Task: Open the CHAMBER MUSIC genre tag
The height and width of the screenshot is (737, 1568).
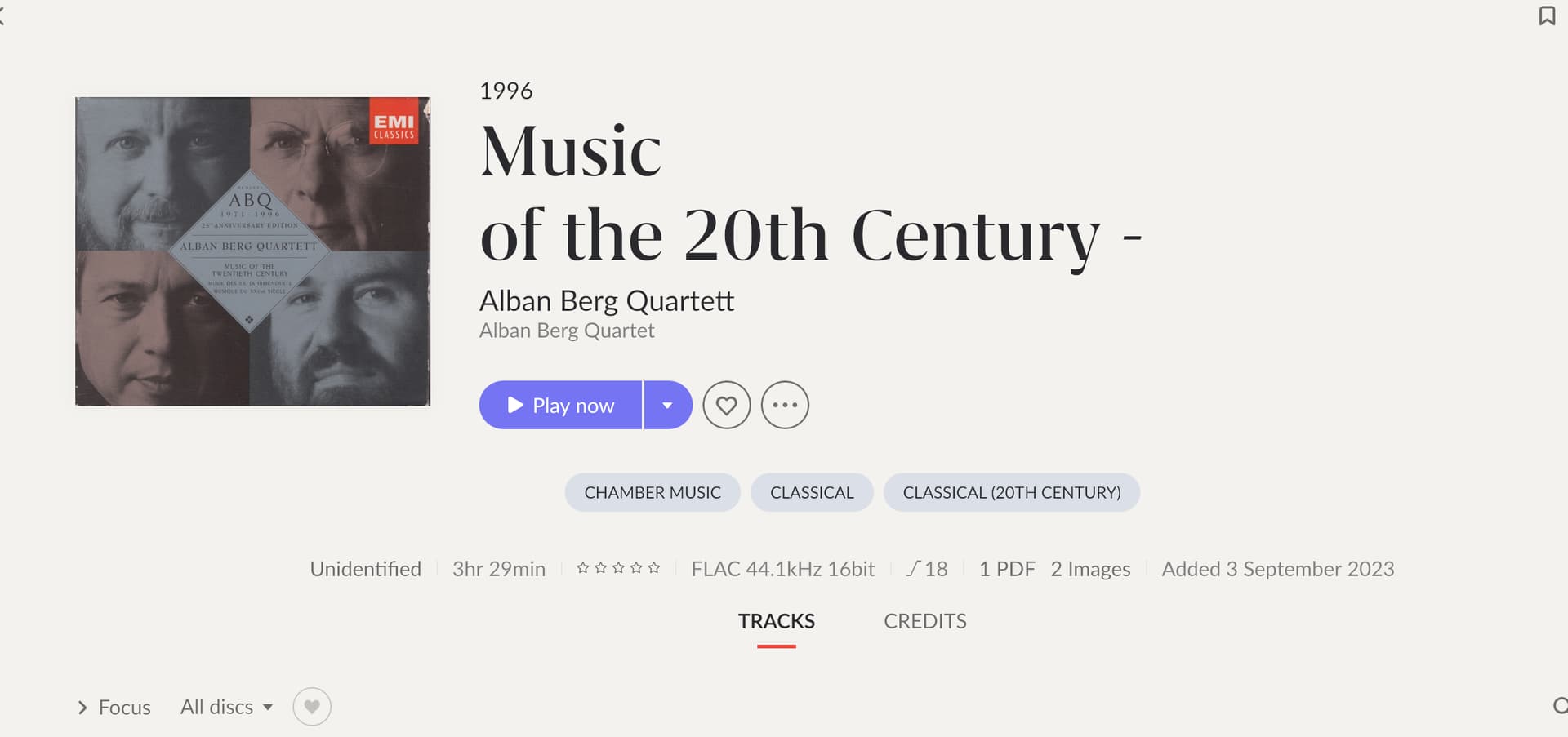Action: click(x=653, y=492)
